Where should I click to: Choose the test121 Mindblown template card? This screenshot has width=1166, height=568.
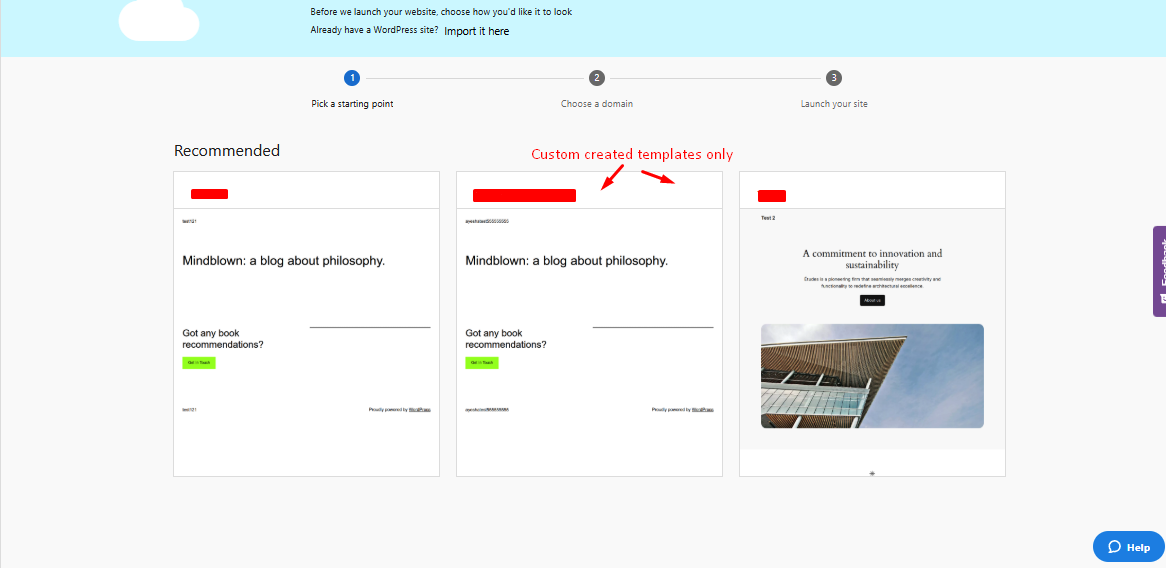coord(306,324)
